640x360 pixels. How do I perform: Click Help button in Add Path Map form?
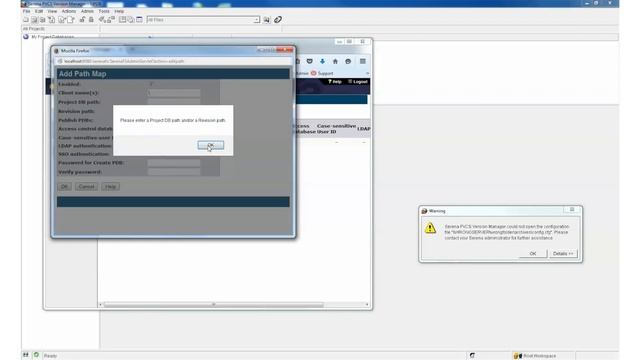[111, 187]
